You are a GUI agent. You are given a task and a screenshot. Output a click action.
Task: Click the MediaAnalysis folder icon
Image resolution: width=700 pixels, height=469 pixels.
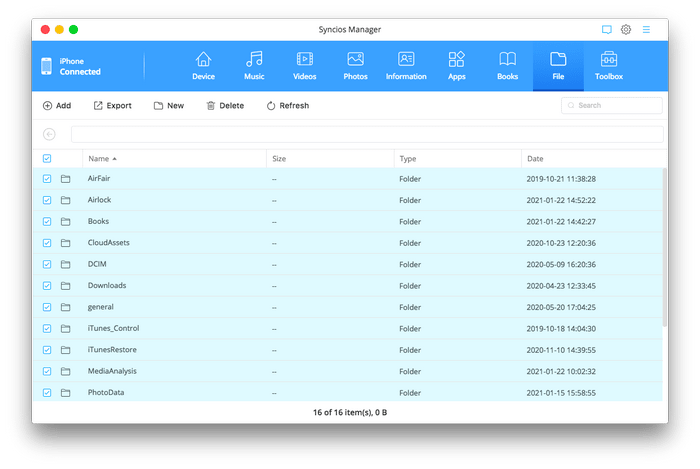(x=66, y=372)
